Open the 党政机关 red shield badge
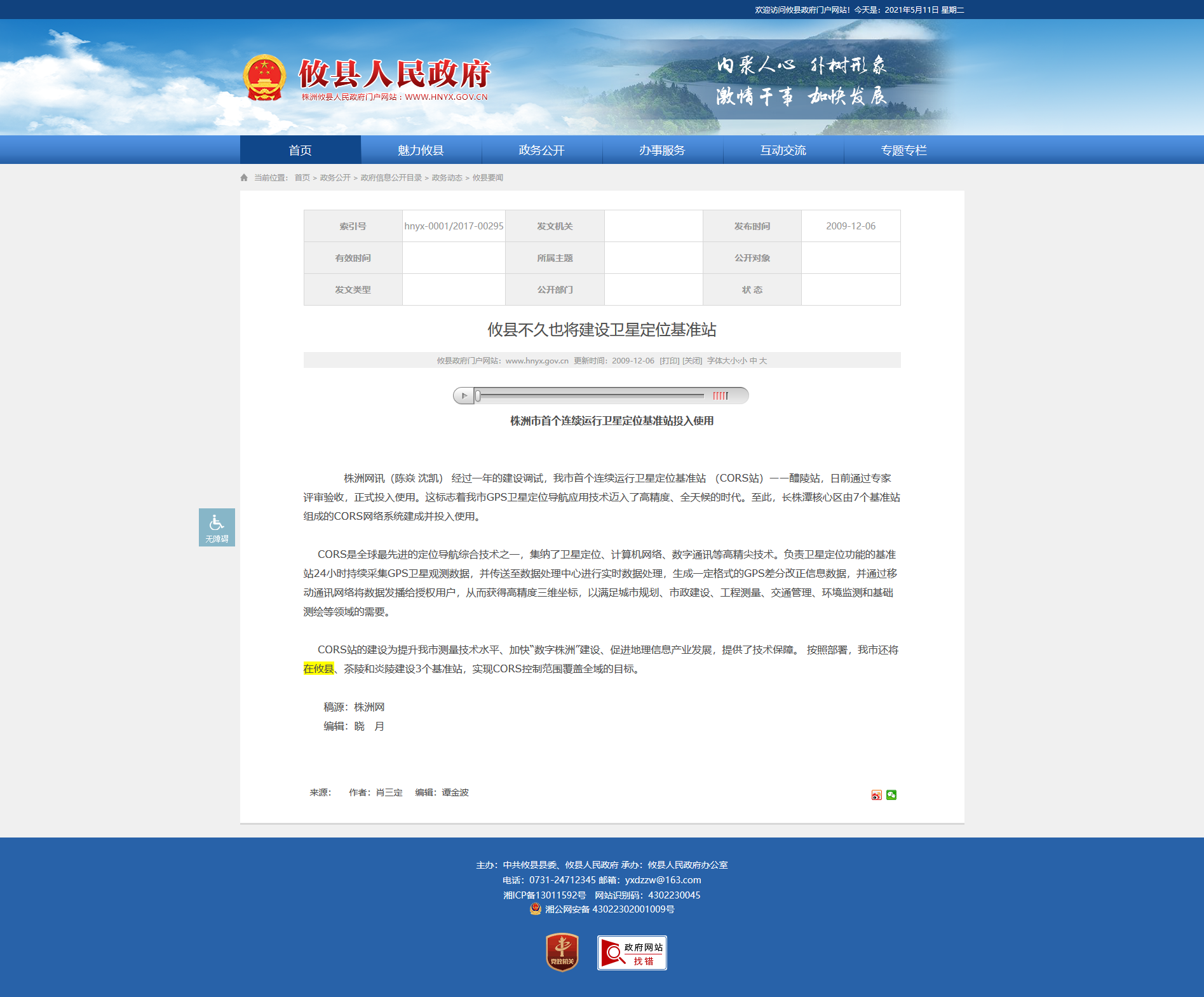This screenshot has width=1204, height=997. [562, 952]
